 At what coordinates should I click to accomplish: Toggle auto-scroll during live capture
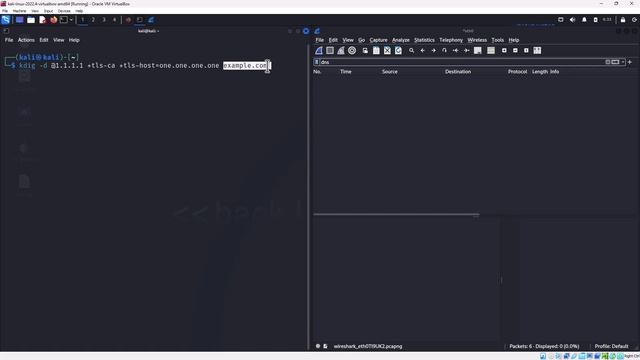point(478,51)
